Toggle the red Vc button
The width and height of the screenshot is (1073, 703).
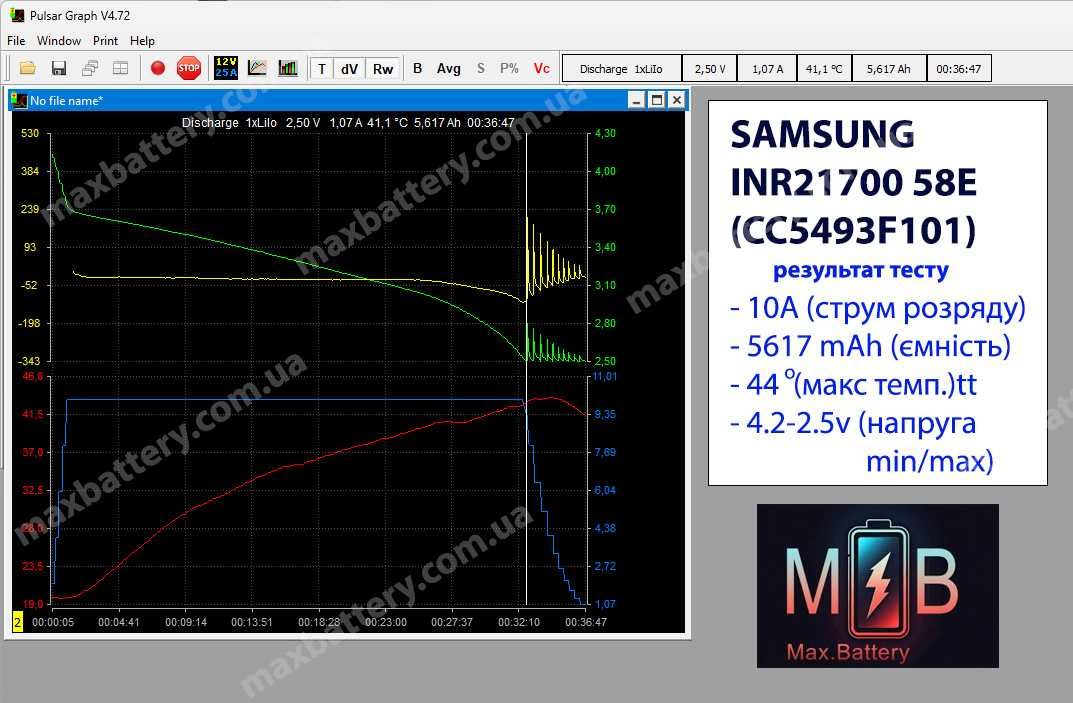coord(542,68)
